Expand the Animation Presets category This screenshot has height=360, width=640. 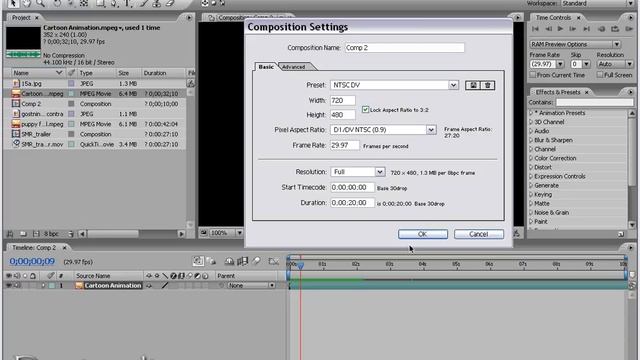pos(531,113)
